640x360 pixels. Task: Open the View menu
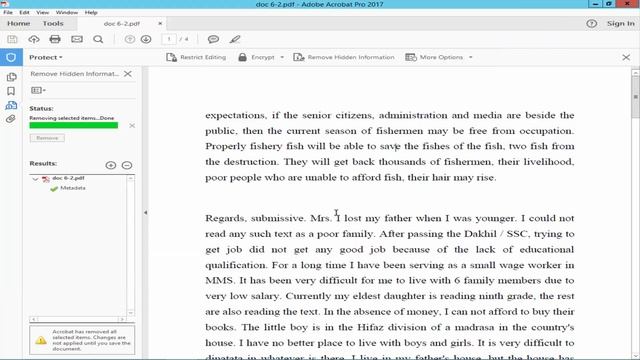coord(42,13)
